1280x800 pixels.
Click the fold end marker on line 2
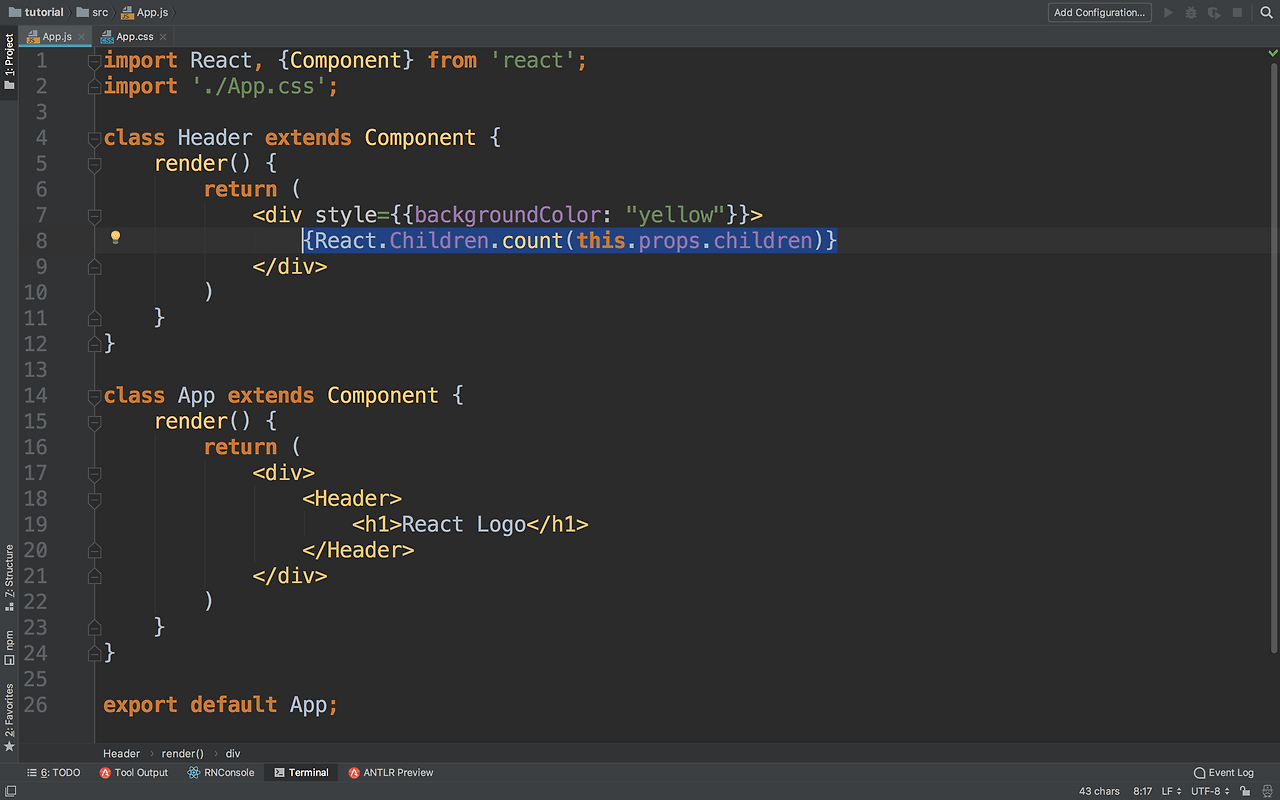94,87
